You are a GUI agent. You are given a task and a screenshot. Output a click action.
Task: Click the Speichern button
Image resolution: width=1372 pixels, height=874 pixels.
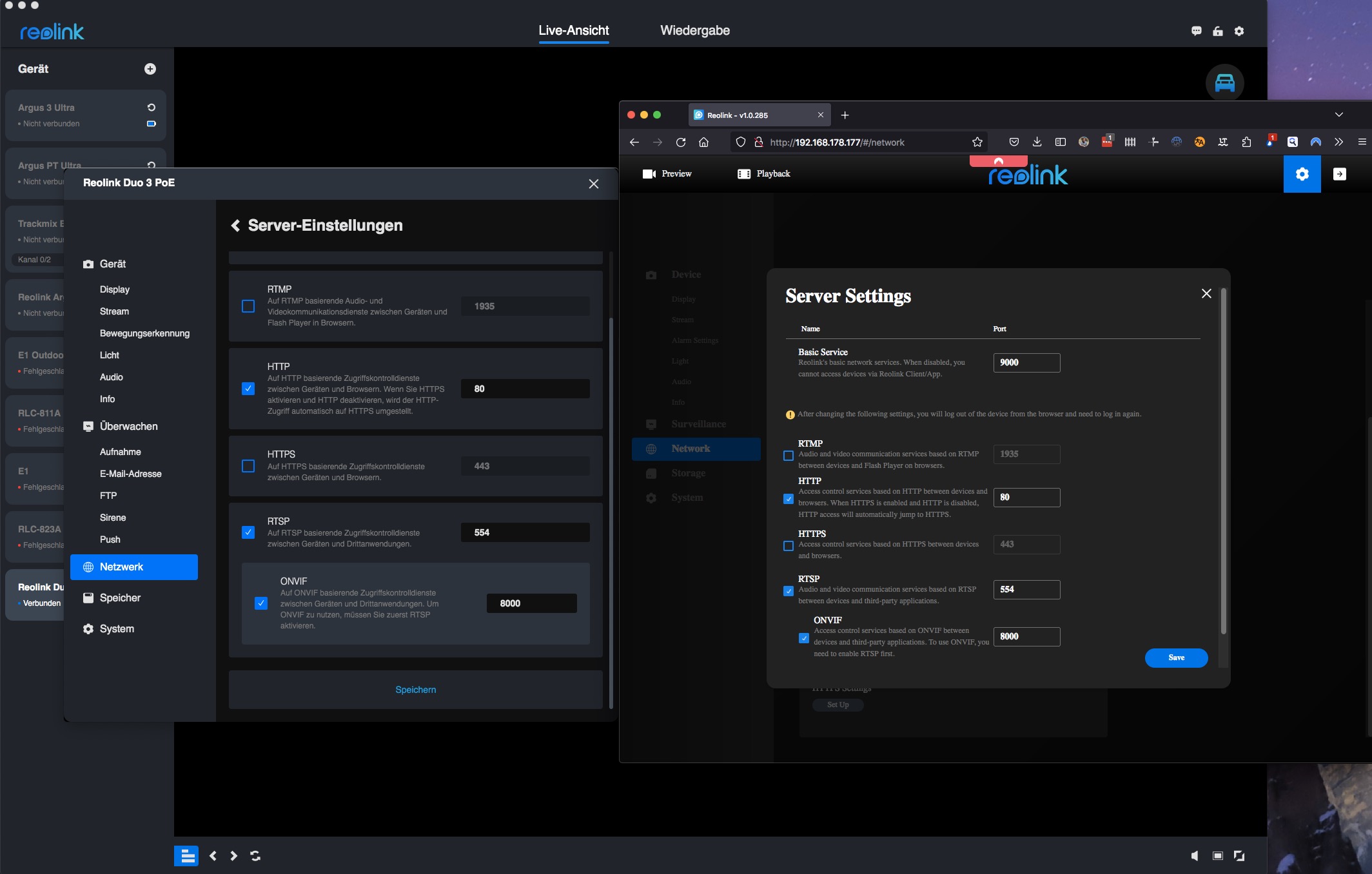point(416,690)
